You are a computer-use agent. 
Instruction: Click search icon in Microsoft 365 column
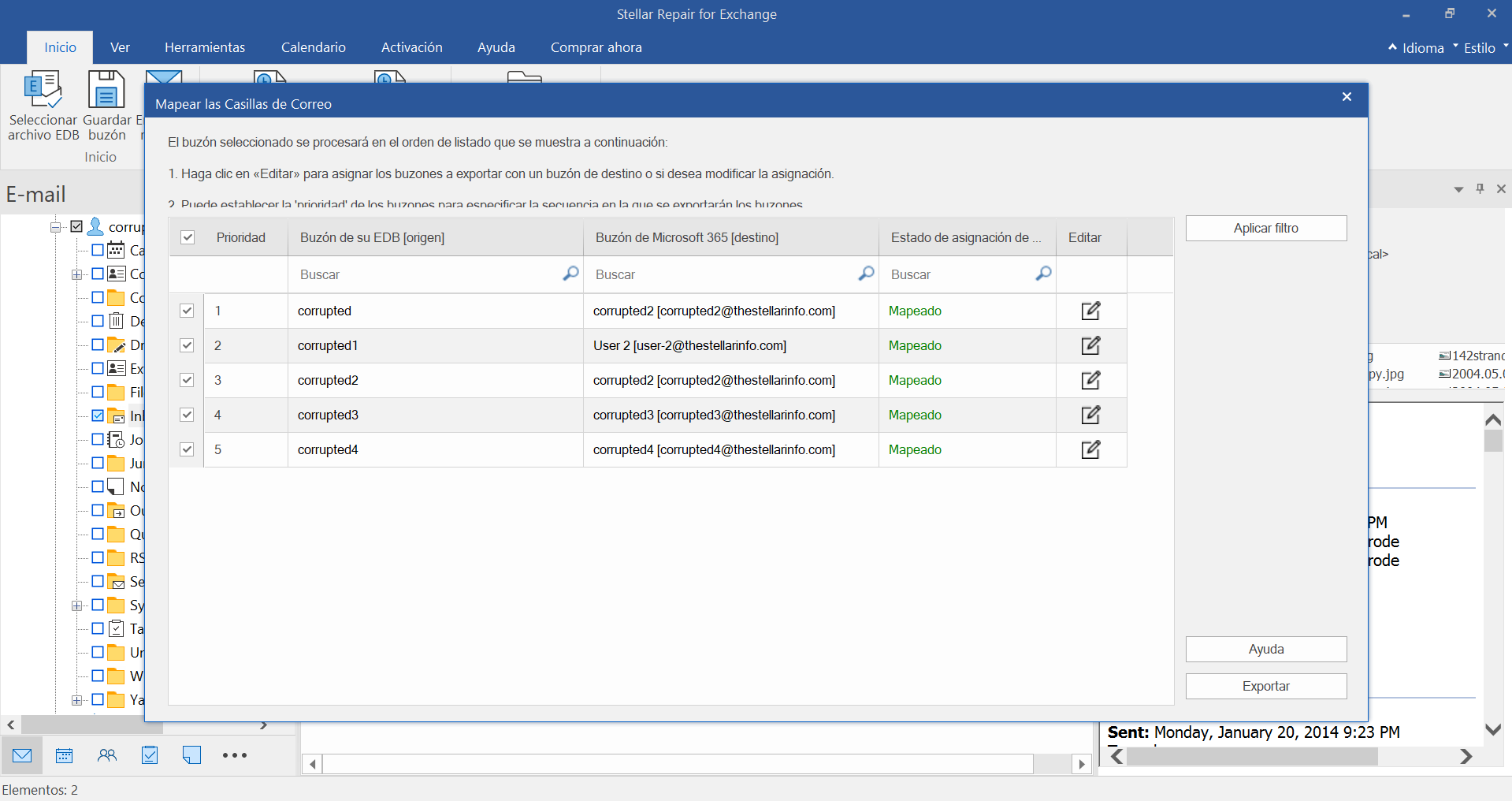tap(866, 274)
